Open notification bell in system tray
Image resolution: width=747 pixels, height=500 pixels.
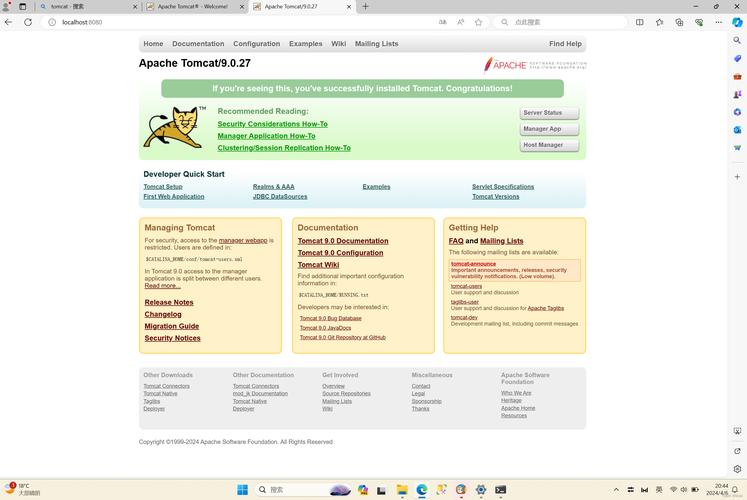735,490
